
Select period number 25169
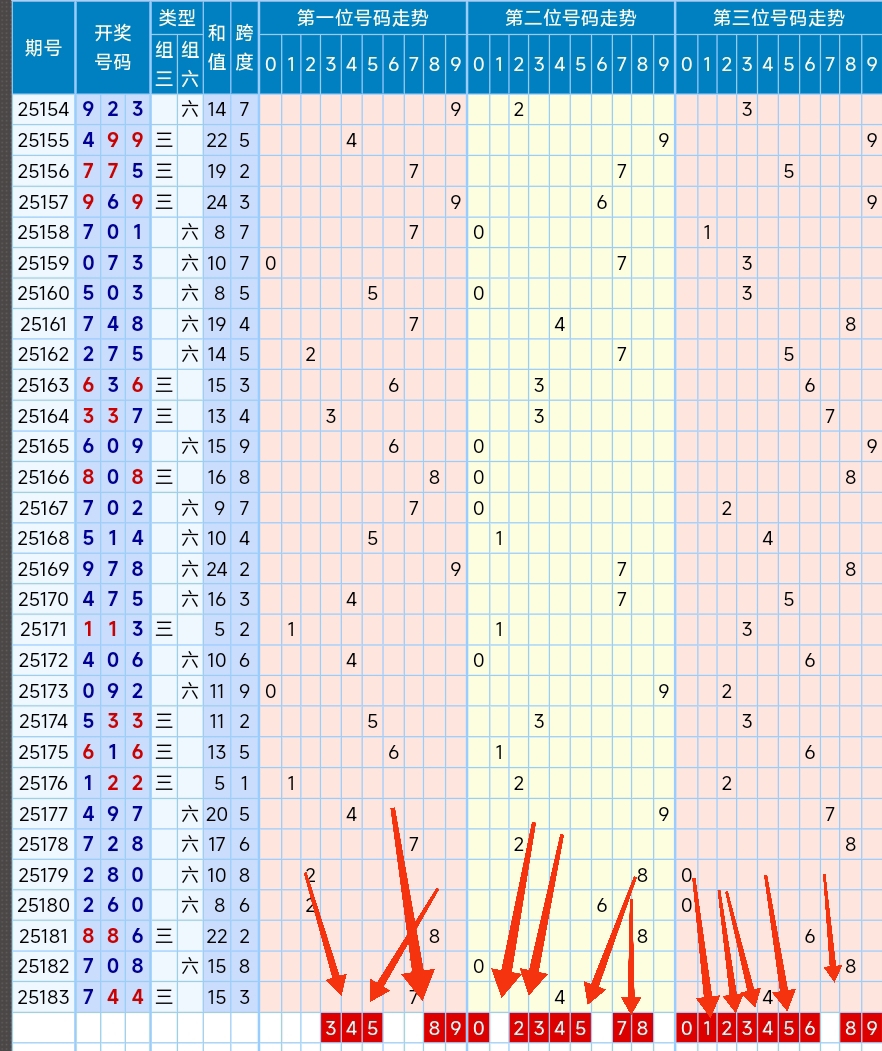coord(44,568)
